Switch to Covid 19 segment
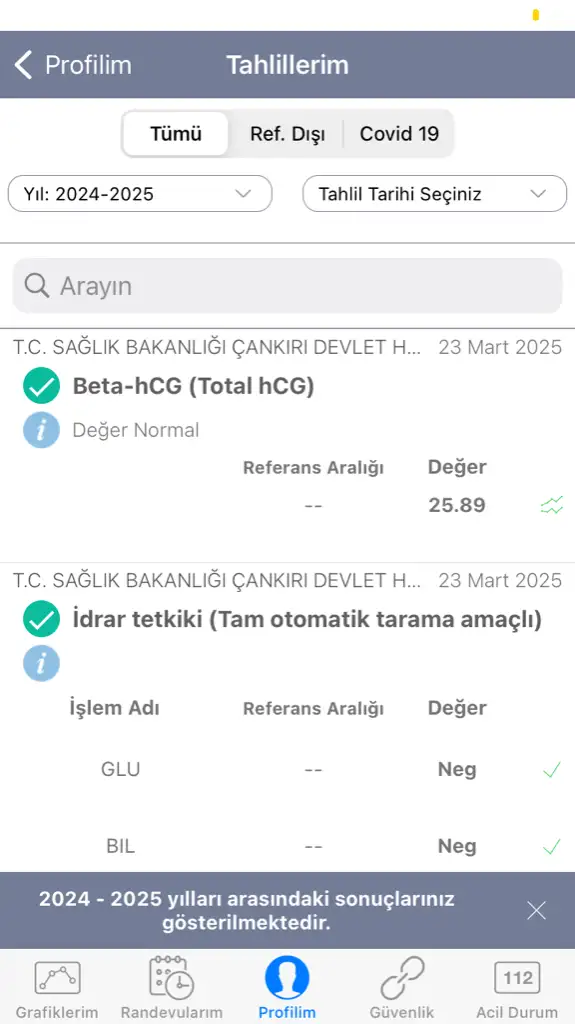The image size is (575, 1024). pyautogui.click(x=399, y=134)
